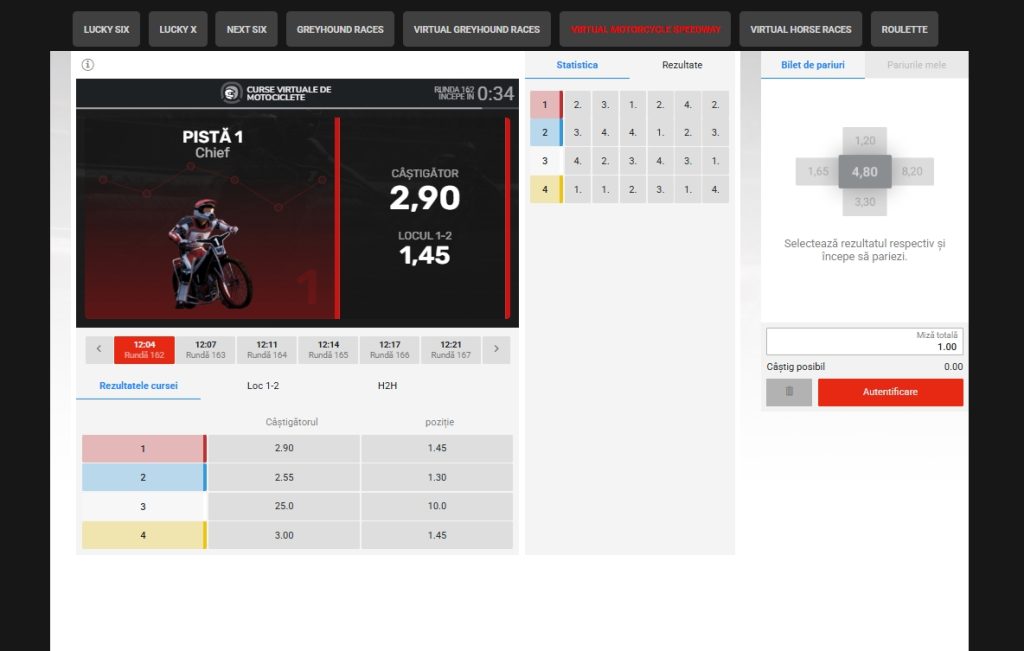This screenshot has height=651, width=1024.
Task: Open Virtual Motorcycle Speedway
Action: click(645, 29)
